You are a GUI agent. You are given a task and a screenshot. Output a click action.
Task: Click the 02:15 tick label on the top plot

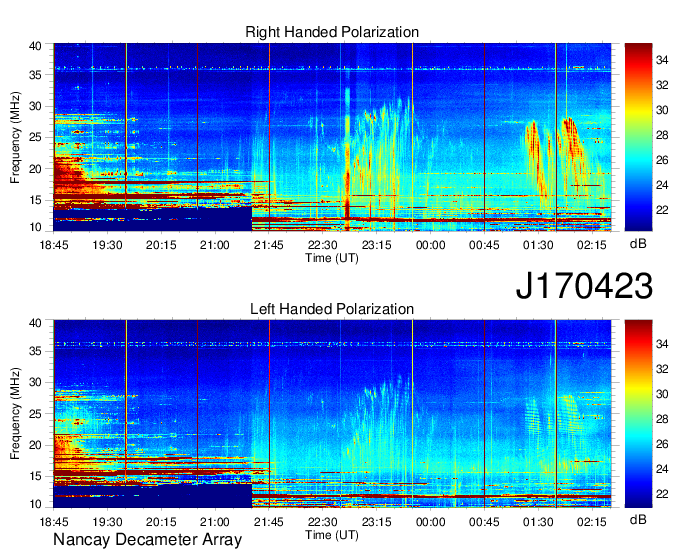(x=592, y=245)
